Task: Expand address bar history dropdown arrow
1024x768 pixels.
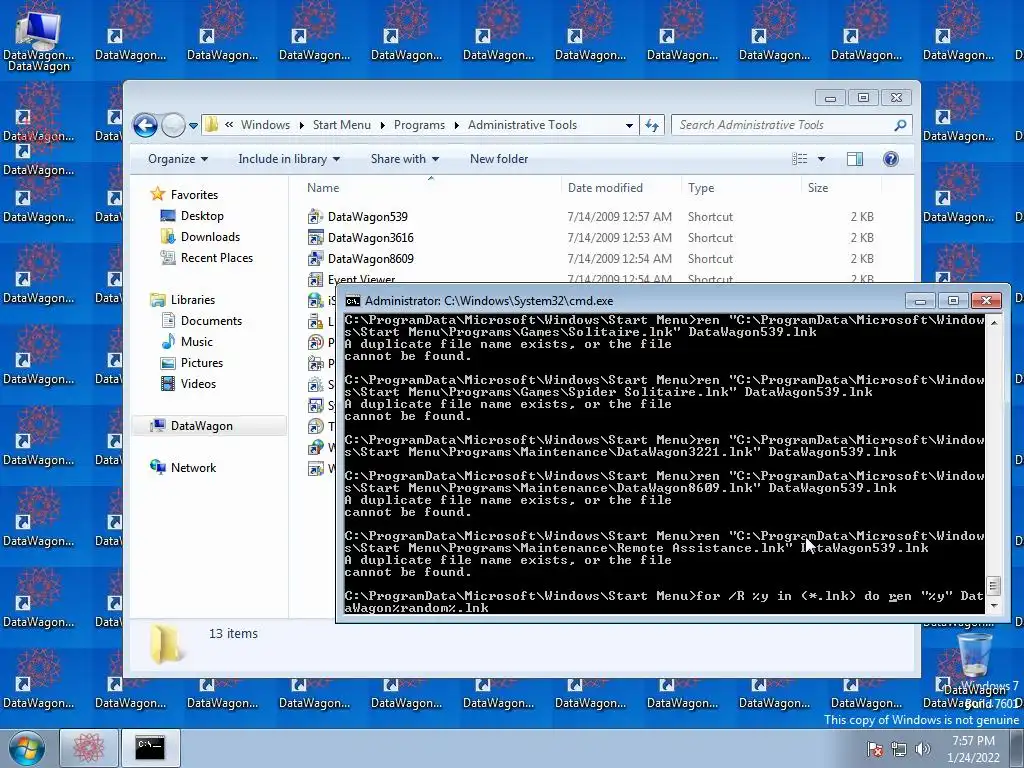Action: [x=629, y=125]
